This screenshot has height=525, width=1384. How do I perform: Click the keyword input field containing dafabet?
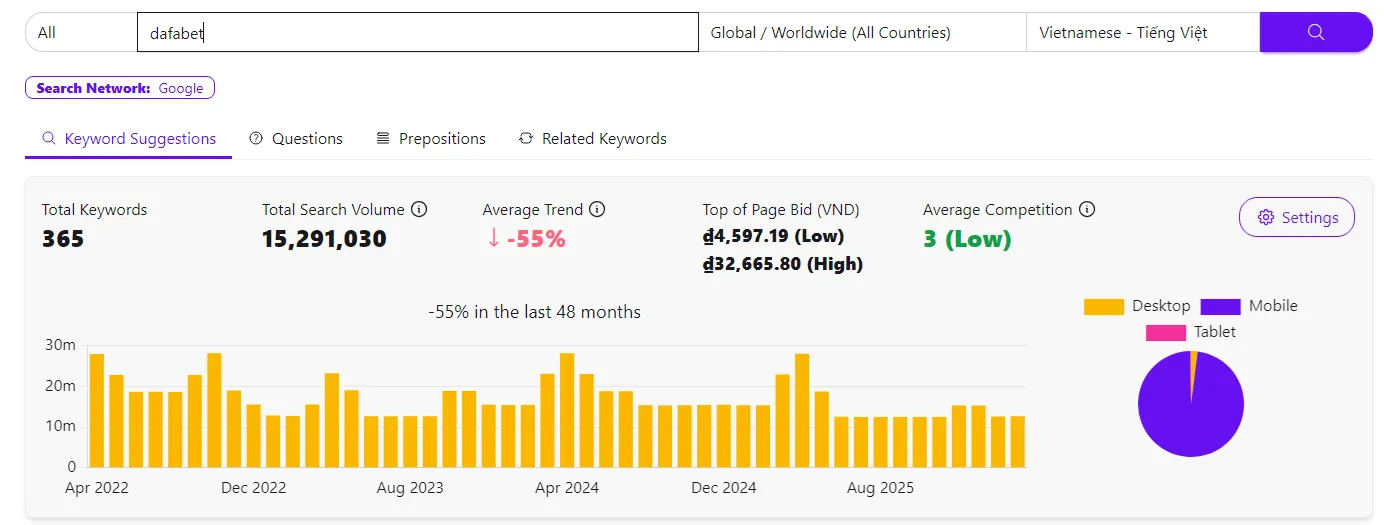point(417,32)
